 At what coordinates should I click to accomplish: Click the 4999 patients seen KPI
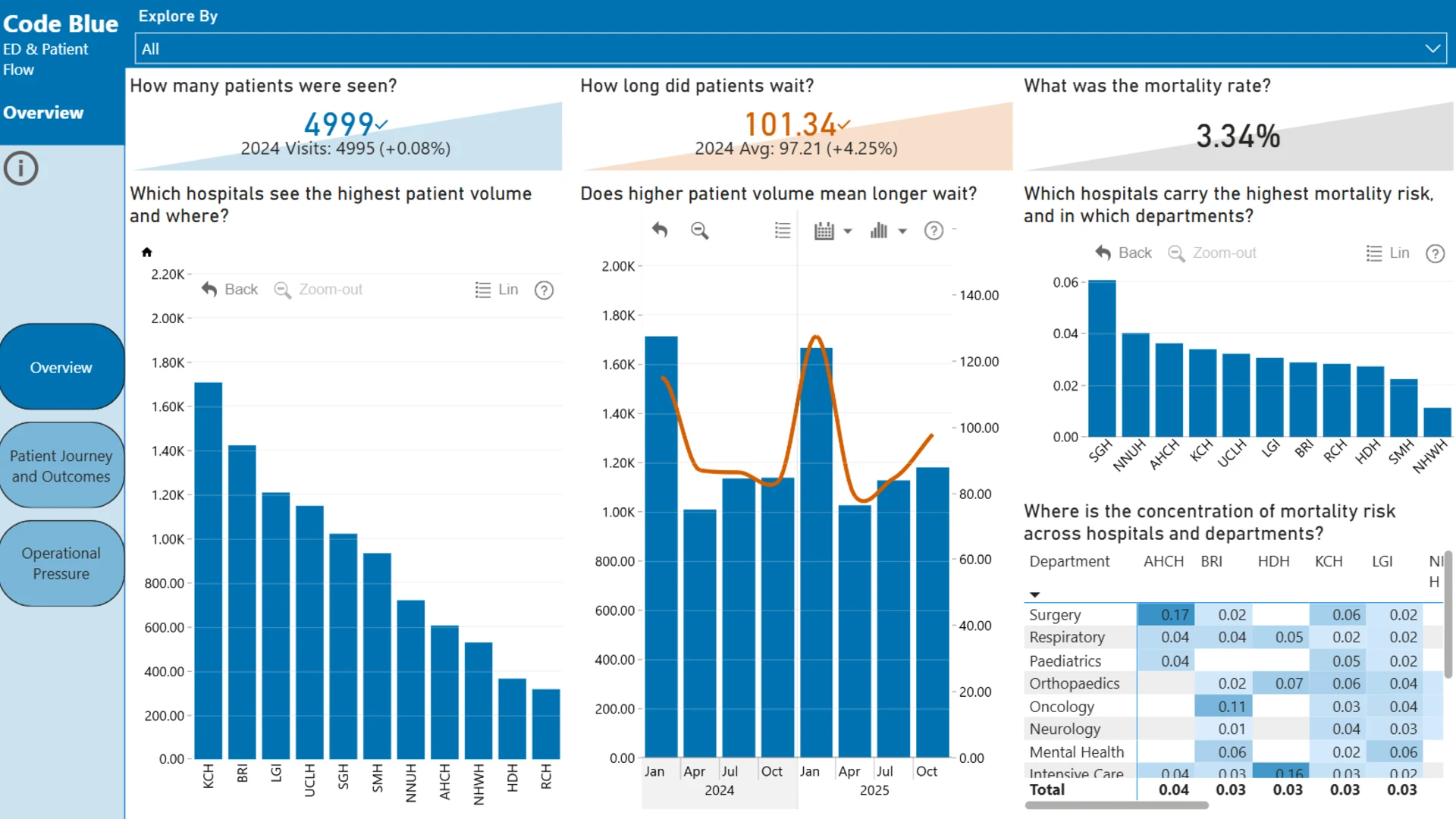pos(339,124)
